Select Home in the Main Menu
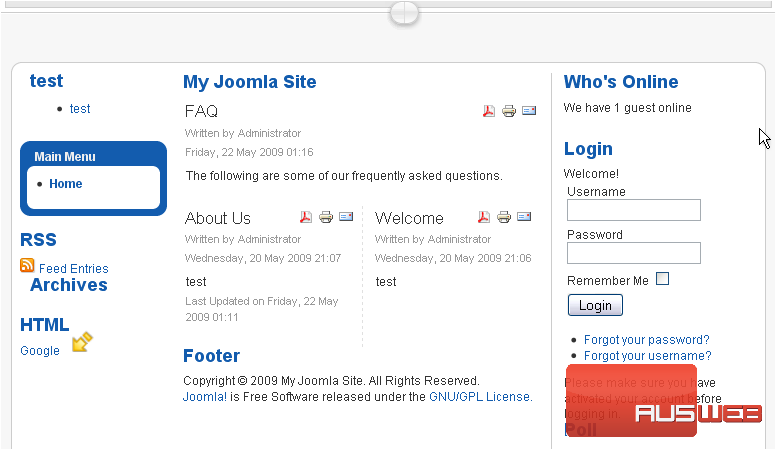This screenshot has width=776, height=450. 66,184
